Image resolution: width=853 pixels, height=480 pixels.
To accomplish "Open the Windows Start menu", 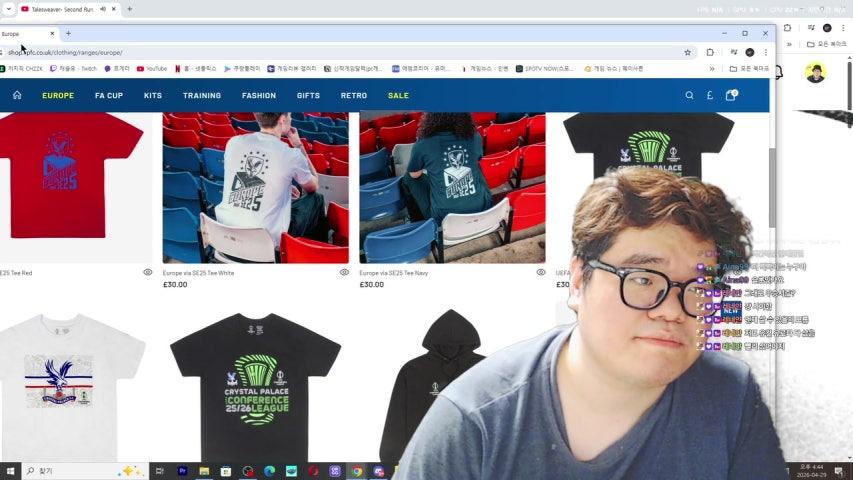I will pos(10,471).
